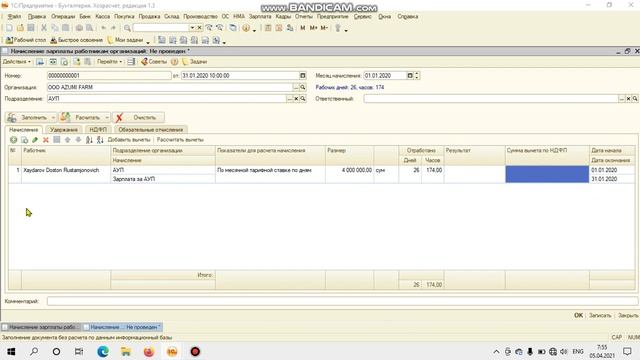Open the Файл menu
This screenshot has height=360, width=640.
pos(14,16)
